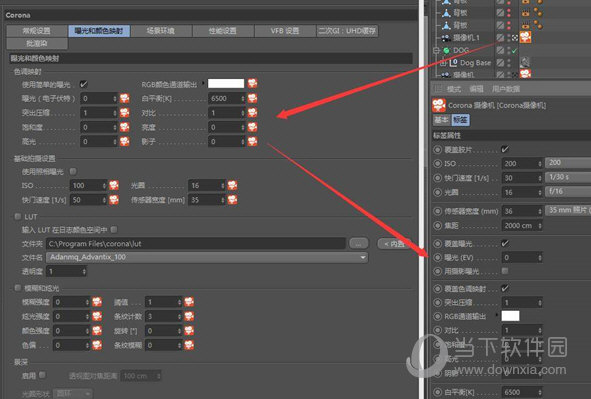This screenshot has height=399, width=591.
Task: Click Corona camera icon beside 色偏 field
Action: coord(97,345)
